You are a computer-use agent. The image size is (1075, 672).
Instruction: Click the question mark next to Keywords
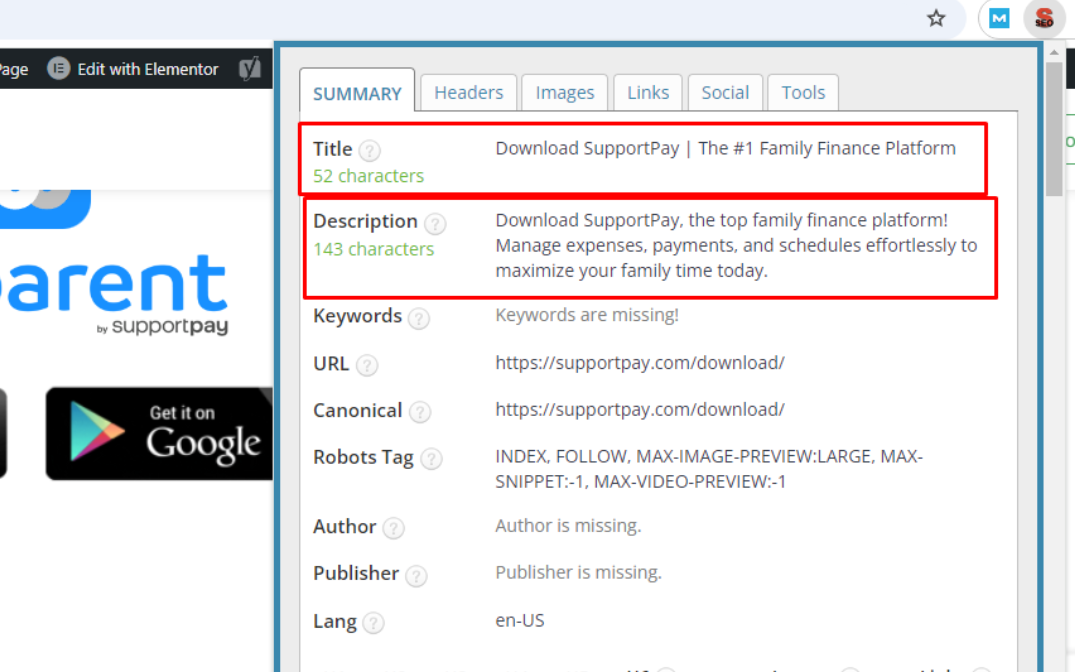pos(419,318)
